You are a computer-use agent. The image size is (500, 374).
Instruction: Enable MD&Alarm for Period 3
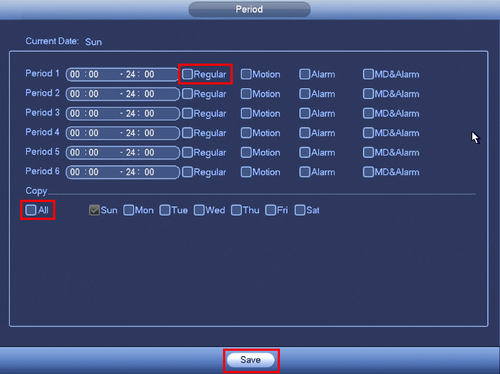pyautogui.click(x=368, y=113)
